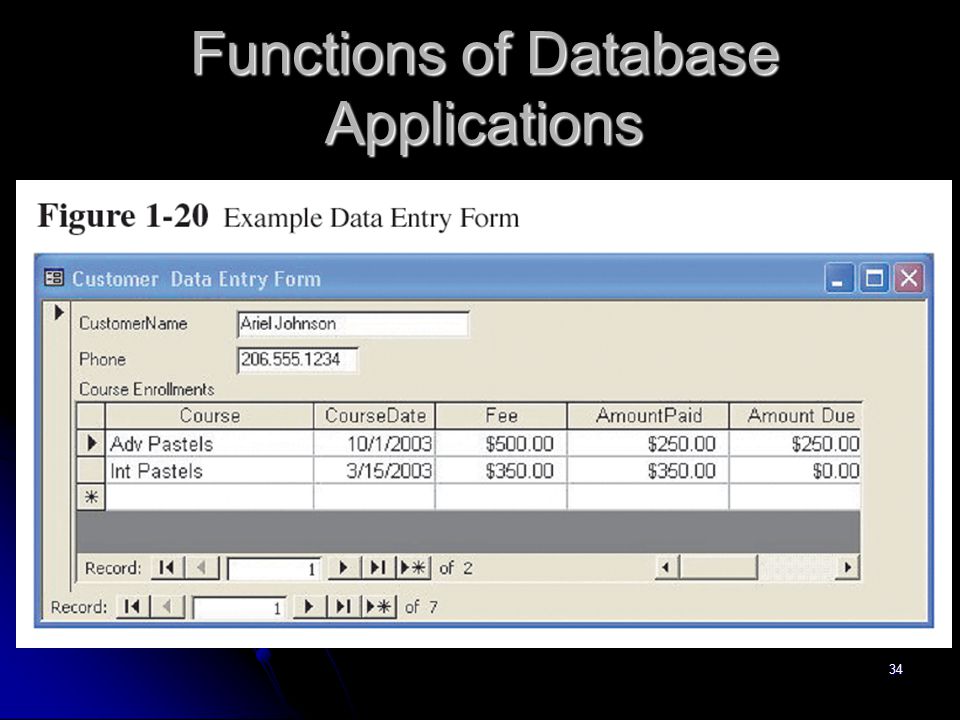Screen dimensions: 960x720
Task: Click the Fee column header
Action: pos(501,416)
